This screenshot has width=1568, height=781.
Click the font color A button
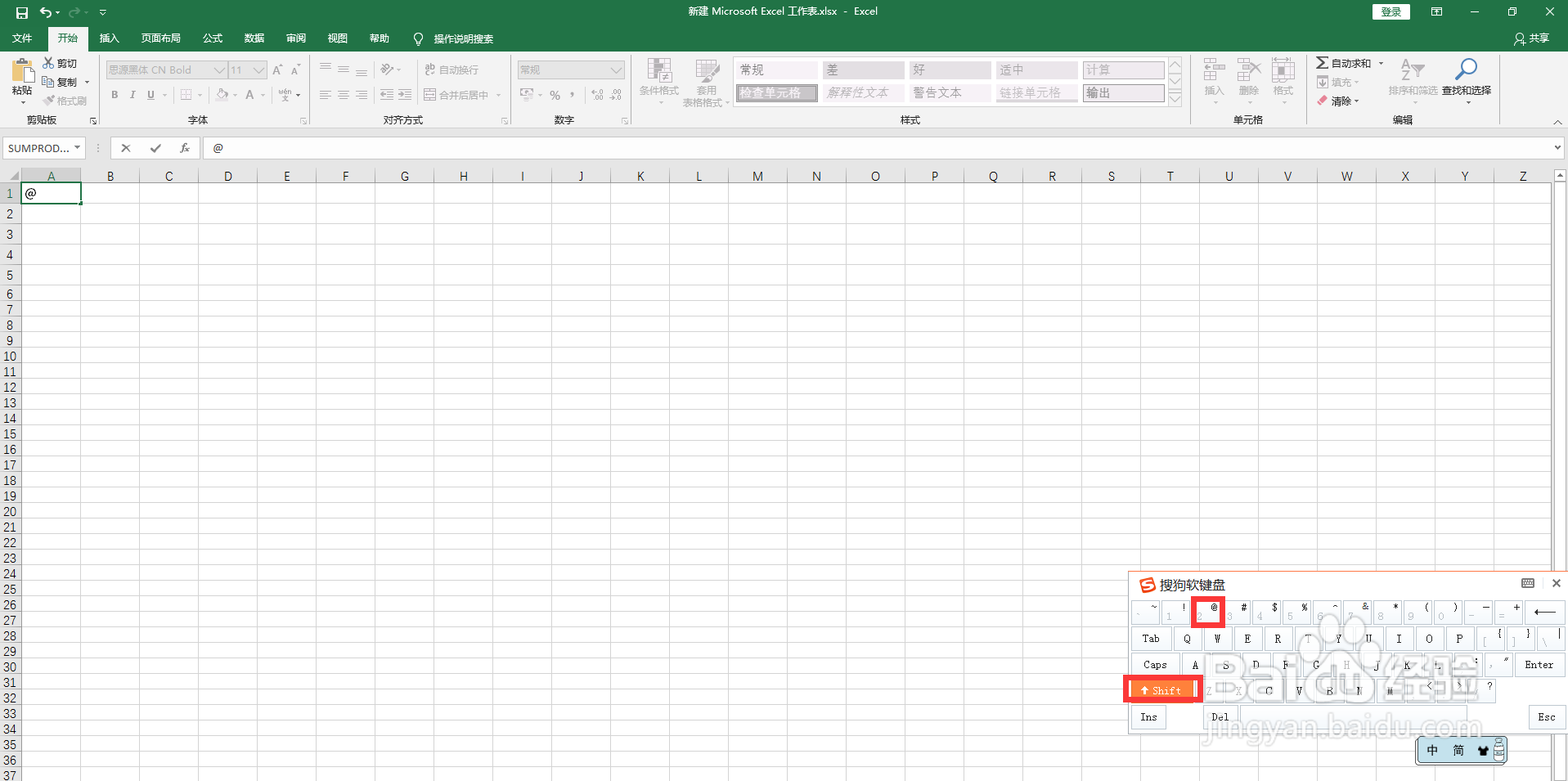[x=250, y=95]
